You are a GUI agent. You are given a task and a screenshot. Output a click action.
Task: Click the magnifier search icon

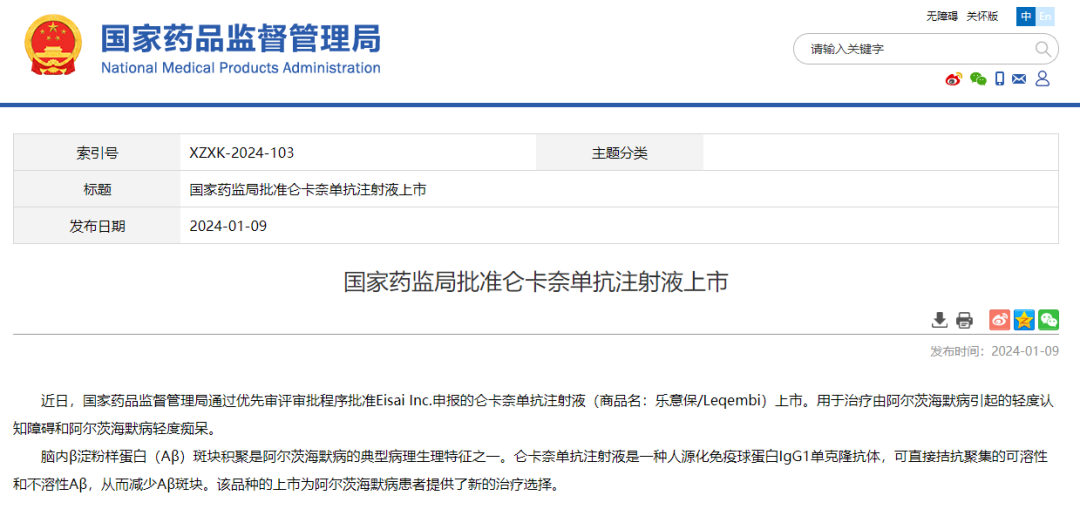(x=1043, y=49)
